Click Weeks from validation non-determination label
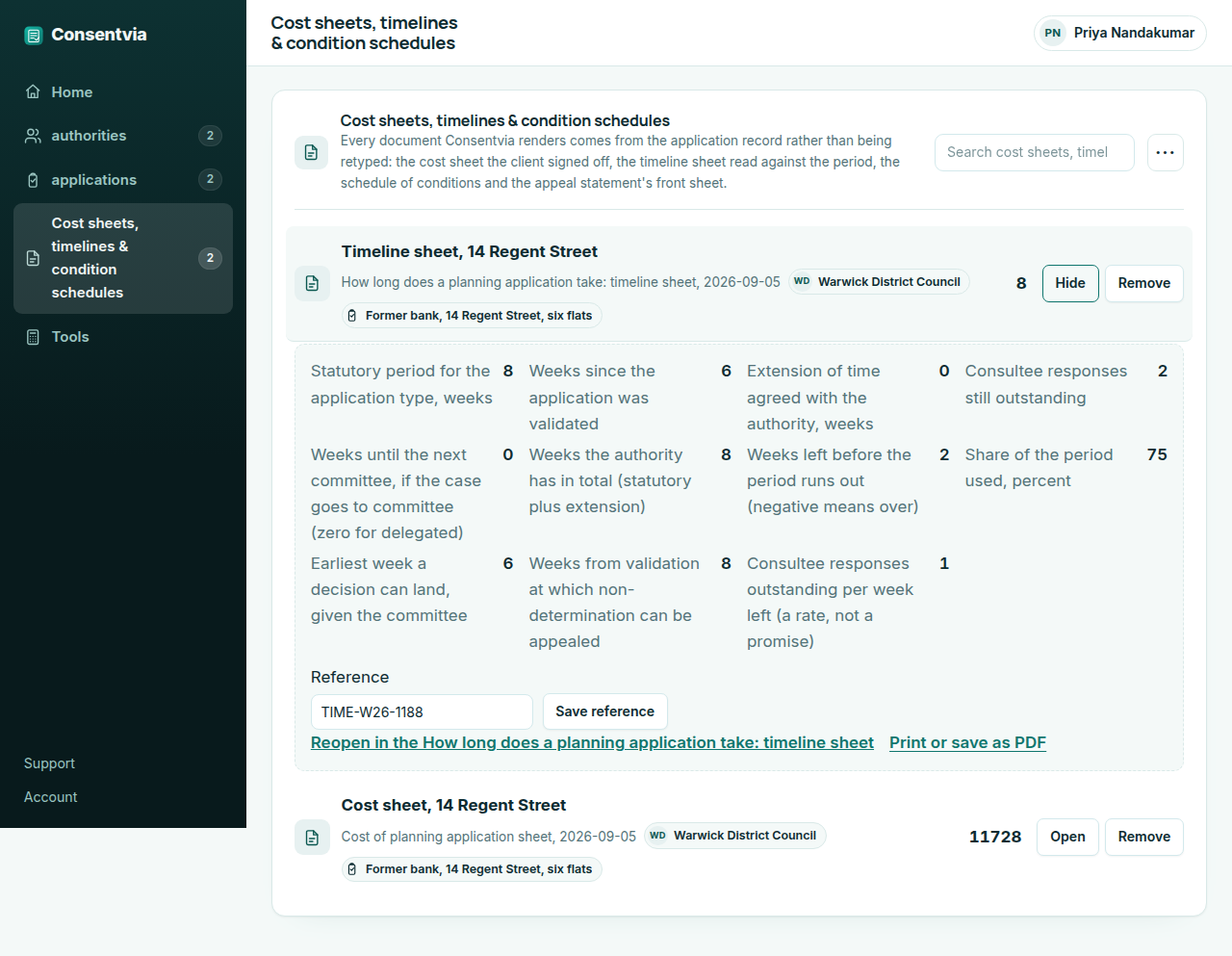Viewport: 1232px width, 956px height. click(x=614, y=603)
